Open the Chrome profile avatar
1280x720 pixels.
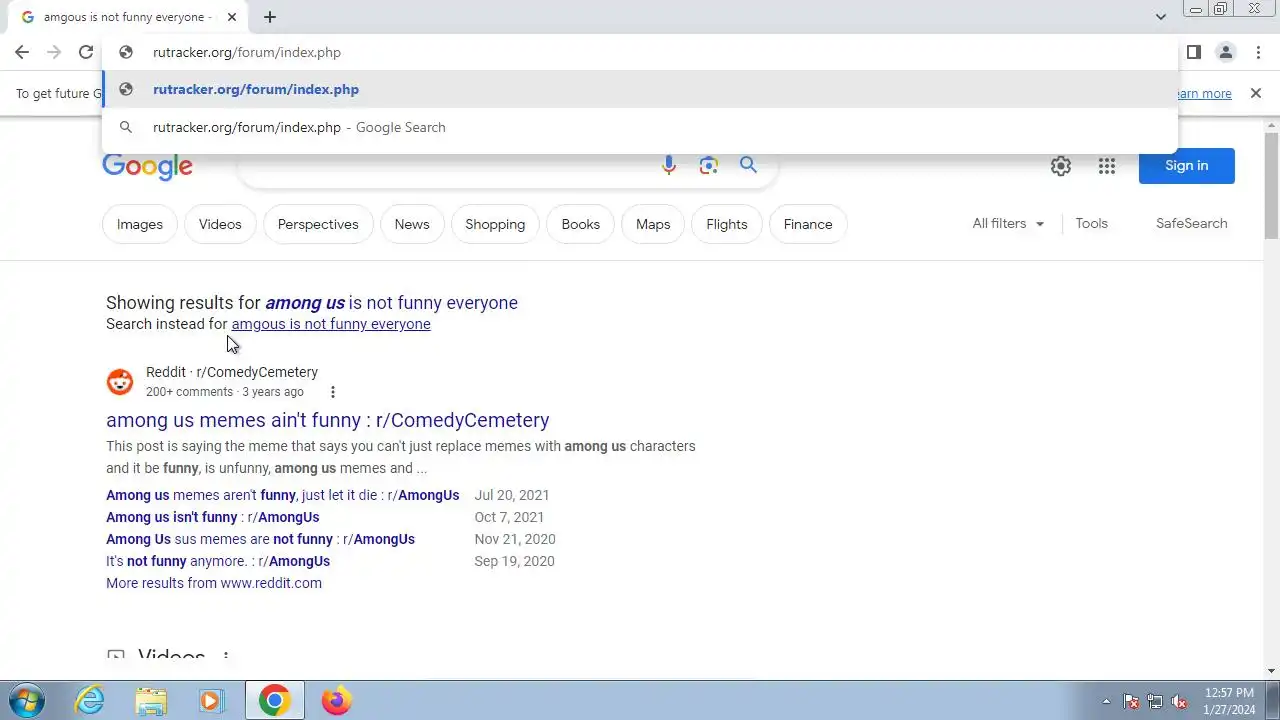click(1225, 52)
